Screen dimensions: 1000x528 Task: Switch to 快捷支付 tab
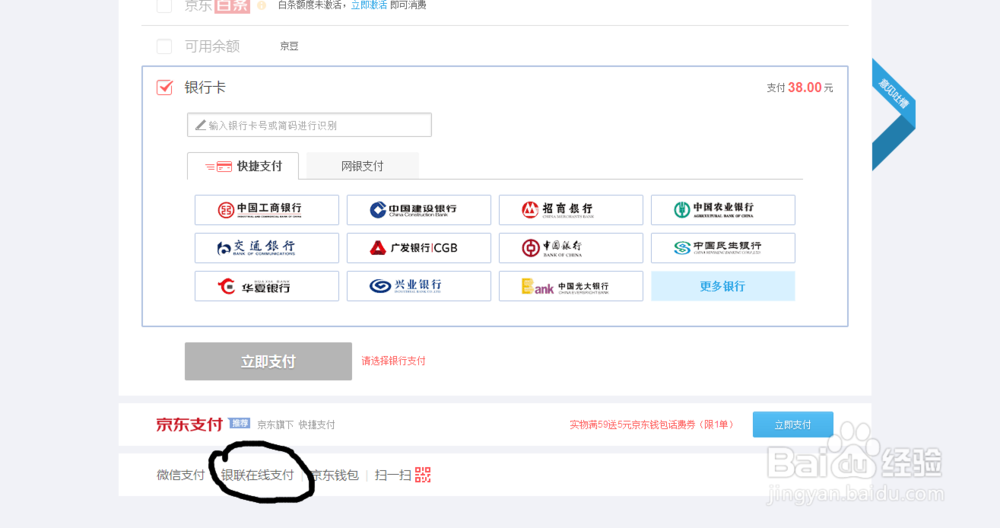(243, 166)
